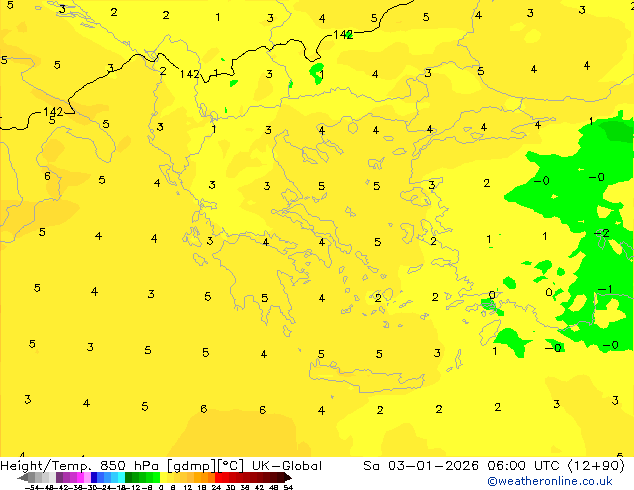The height and width of the screenshot is (490, 634).
Task: Pick the magenta swatch in the color legend
Action: pos(80,478)
